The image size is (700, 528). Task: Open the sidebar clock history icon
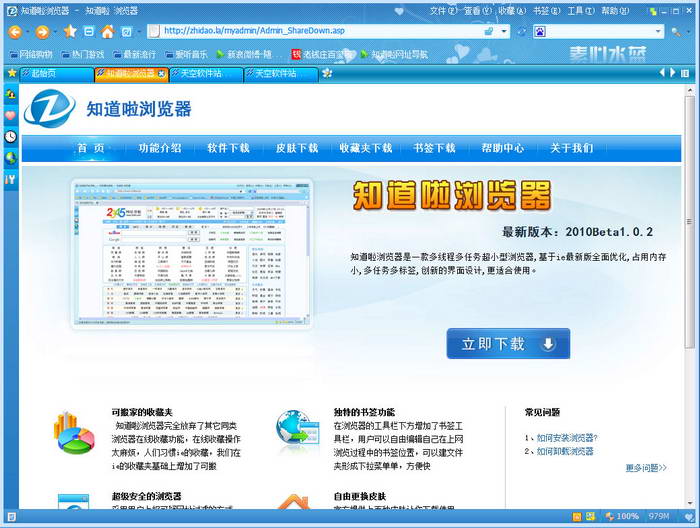click(10, 137)
